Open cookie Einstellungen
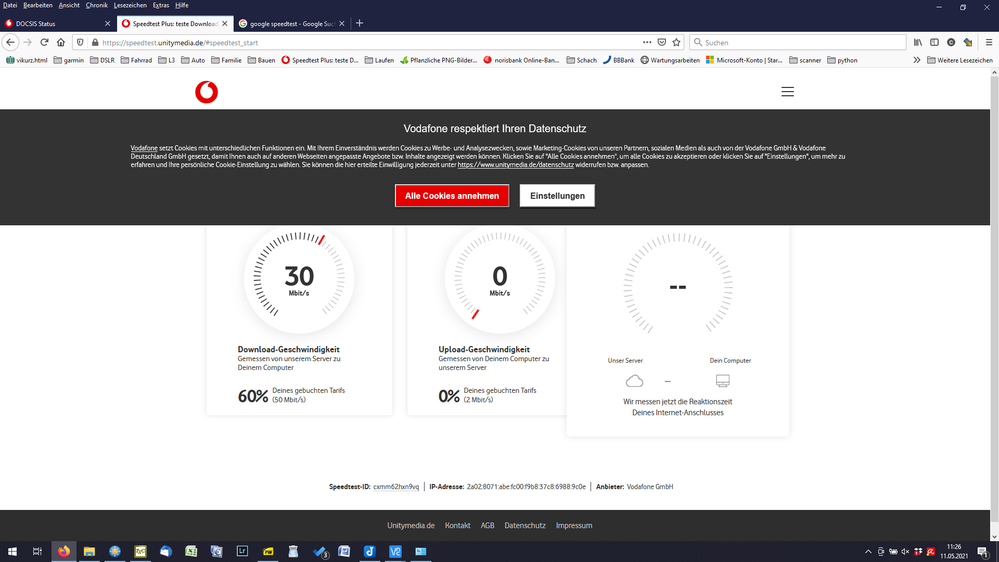Viewport: 999px width, 562px height. 557,196
